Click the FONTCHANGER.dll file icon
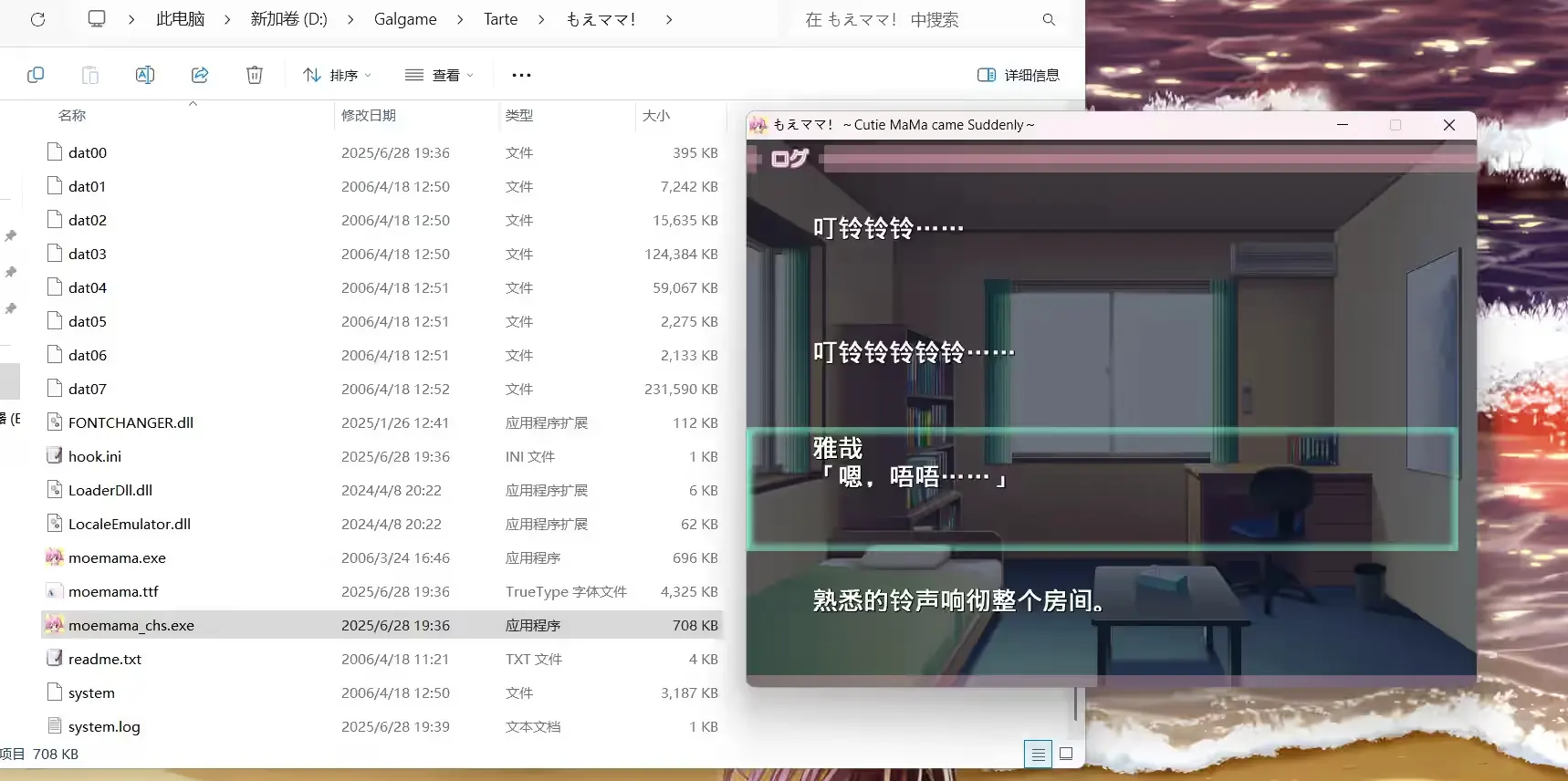1568x781 pixels. (55, 422)
